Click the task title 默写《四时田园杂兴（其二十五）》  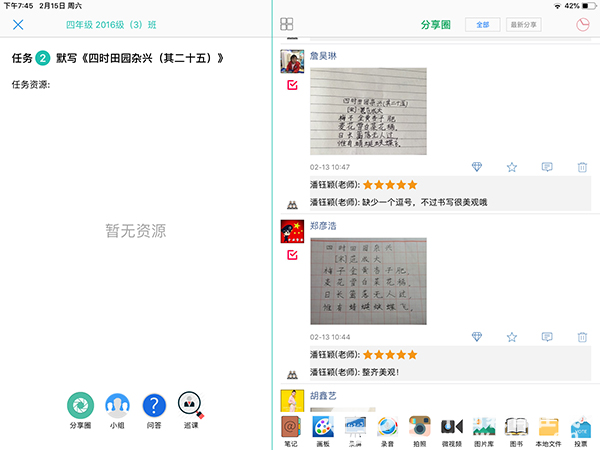point(140,58)
